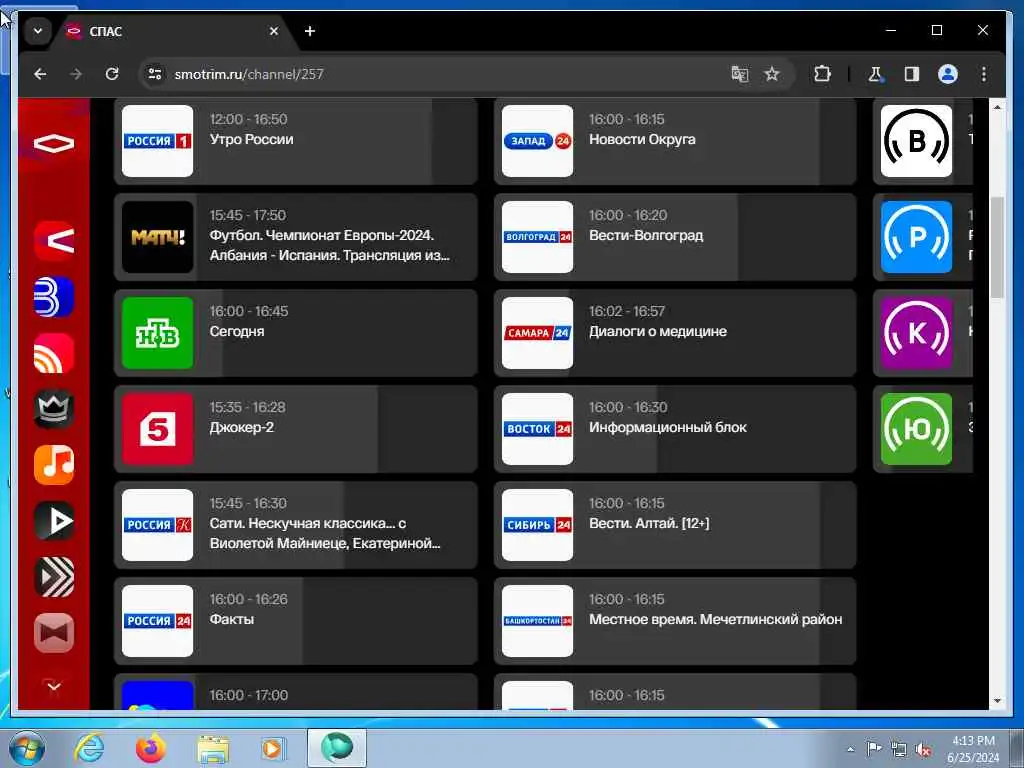The image size is (1024, 768).
Task: Select the Волгоград 24 channel logo
Action: click(537, 237)
